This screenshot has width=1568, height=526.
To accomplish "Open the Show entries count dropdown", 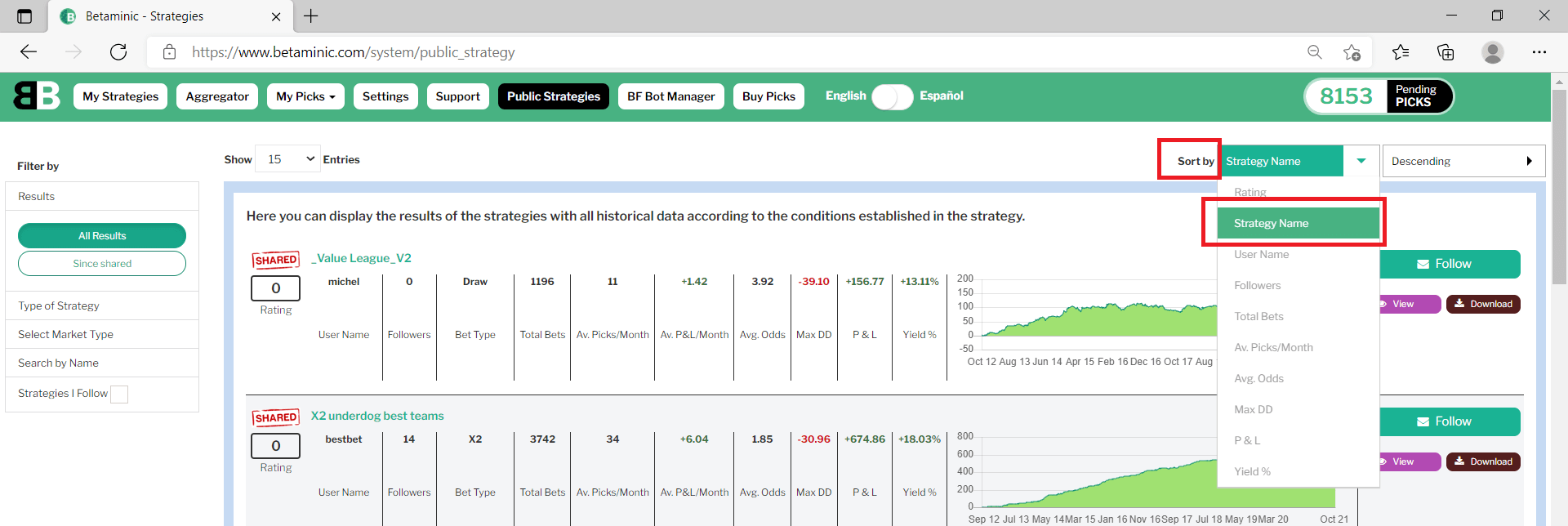I will 287,159.
